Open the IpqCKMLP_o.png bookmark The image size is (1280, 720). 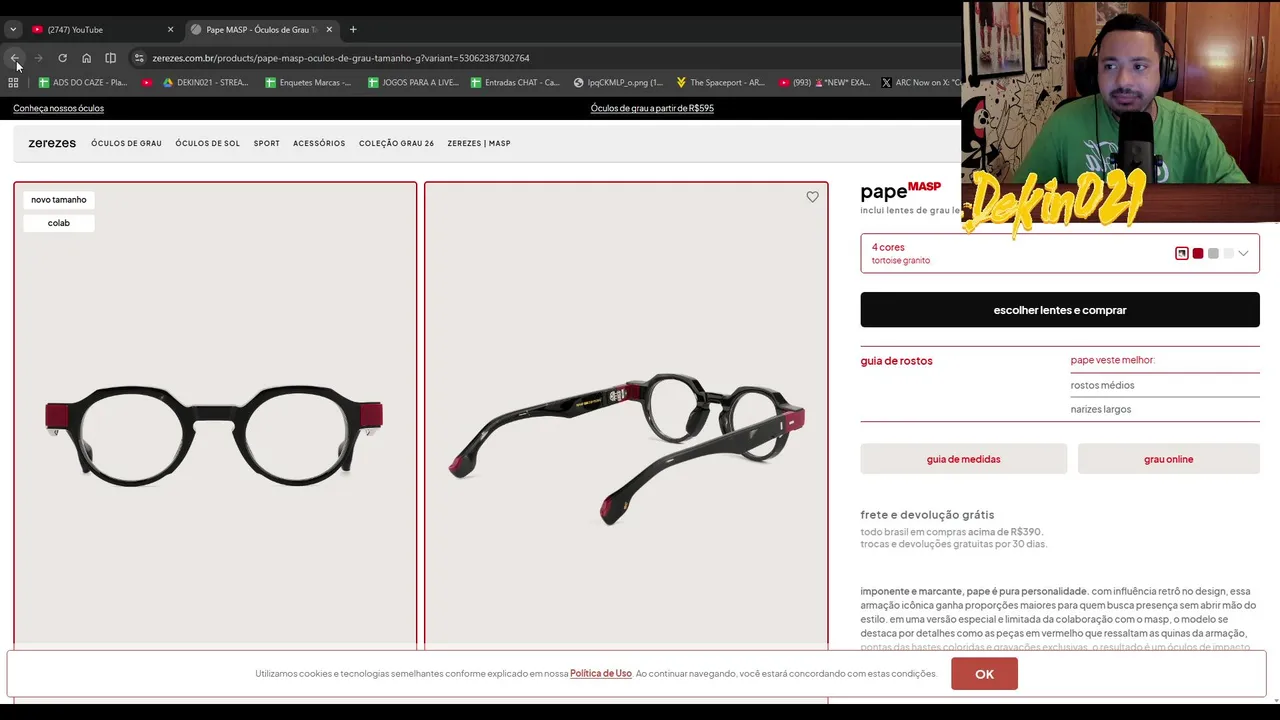618,83
